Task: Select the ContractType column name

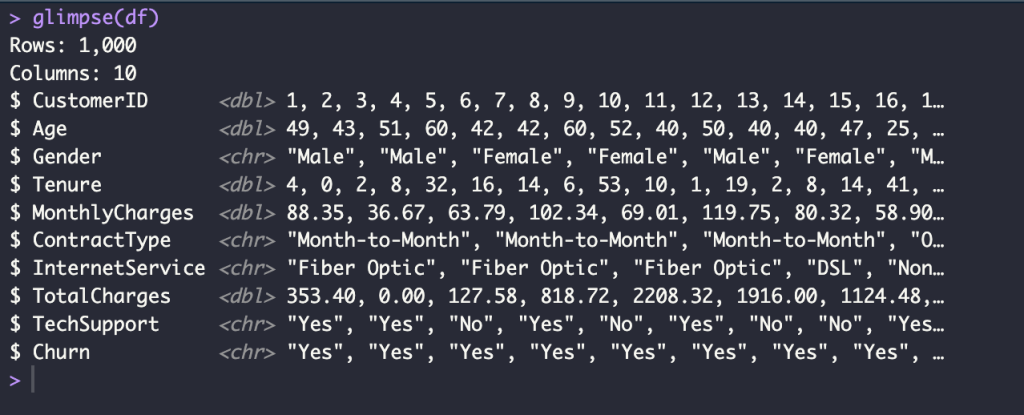Action: pos(102,241)
